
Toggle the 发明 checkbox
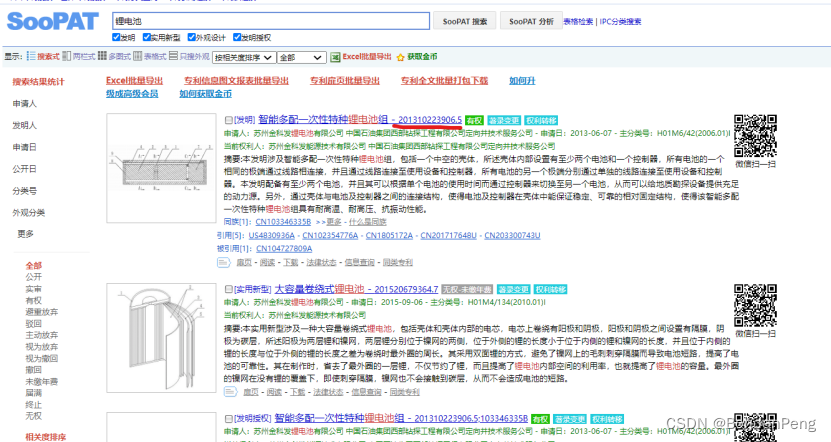pyautogui.click(x=116, y=37)
